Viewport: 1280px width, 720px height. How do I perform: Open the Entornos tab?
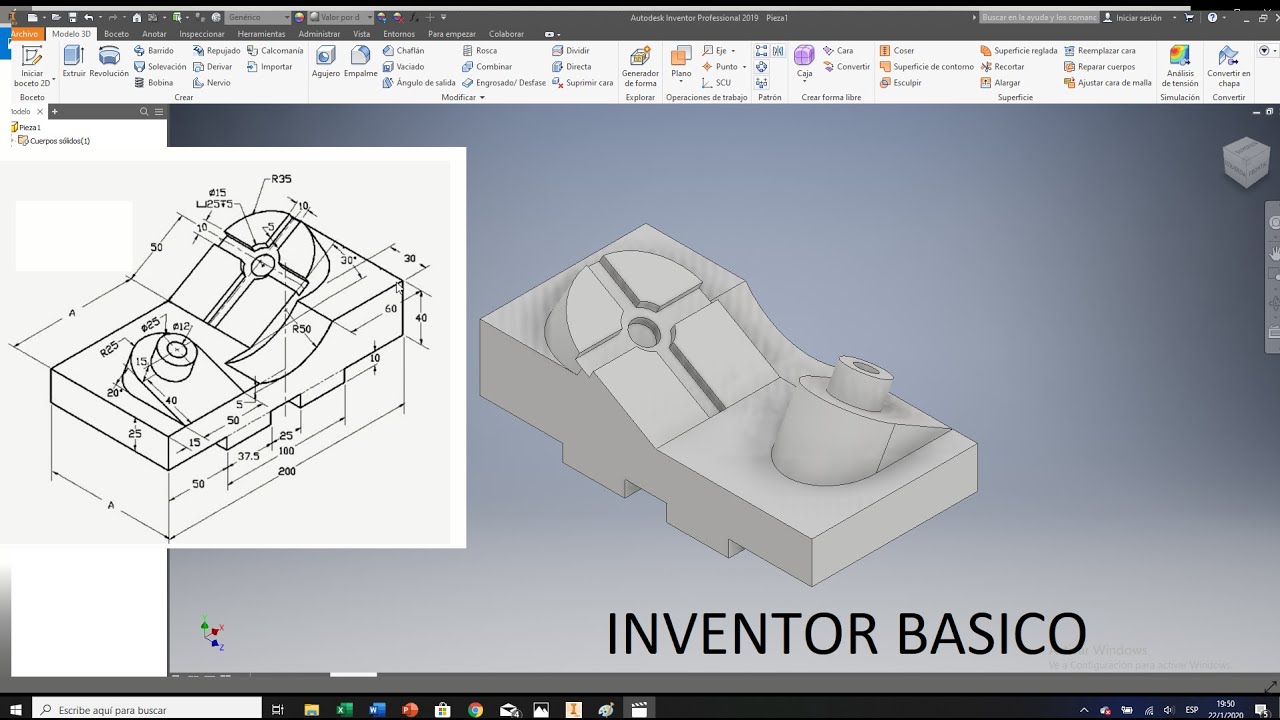pyautogui.click(x=399, y=33)
